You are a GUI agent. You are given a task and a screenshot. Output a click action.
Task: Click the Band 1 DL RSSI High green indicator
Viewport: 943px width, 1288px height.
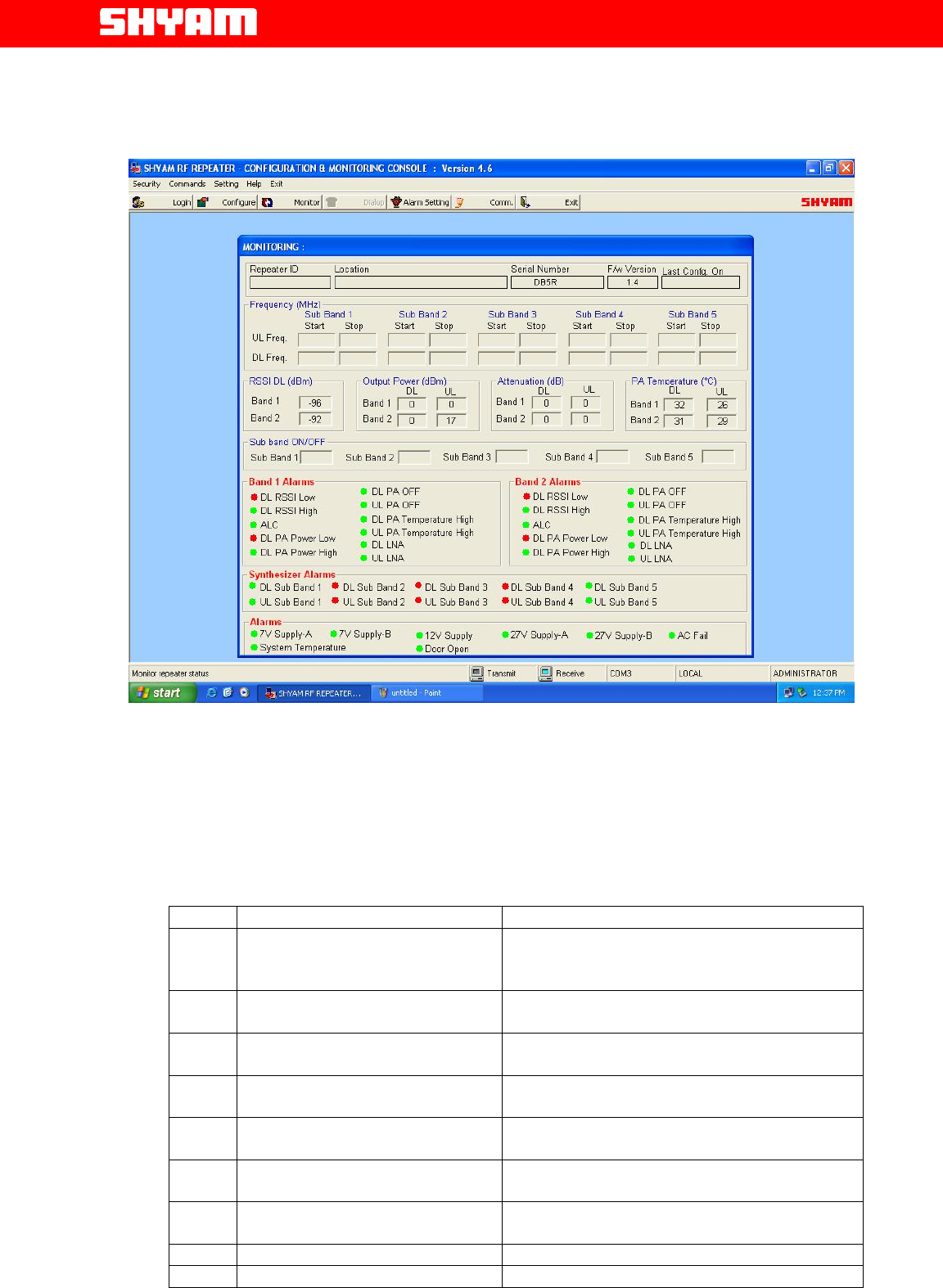coord(254,511)
